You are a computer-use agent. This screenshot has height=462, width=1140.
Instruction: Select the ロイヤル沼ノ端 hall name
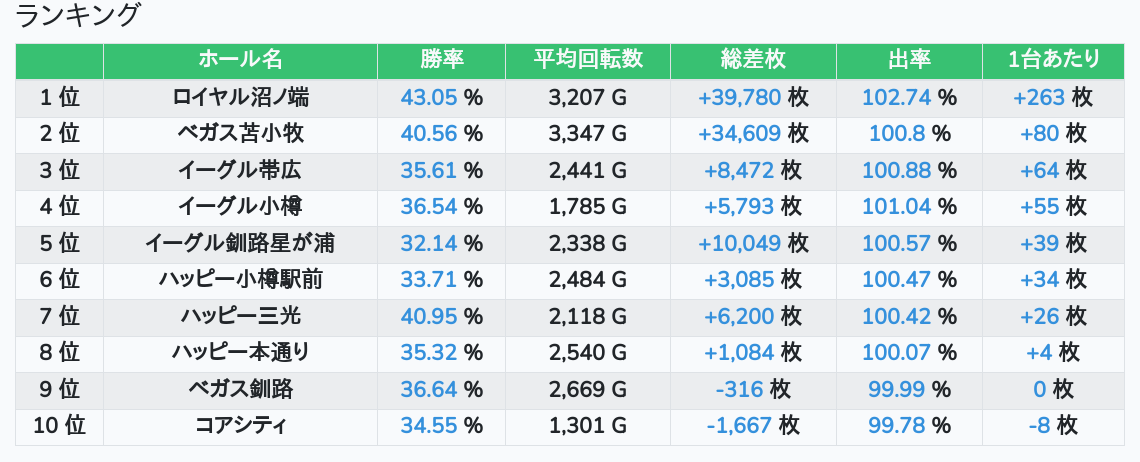[240, 98]
